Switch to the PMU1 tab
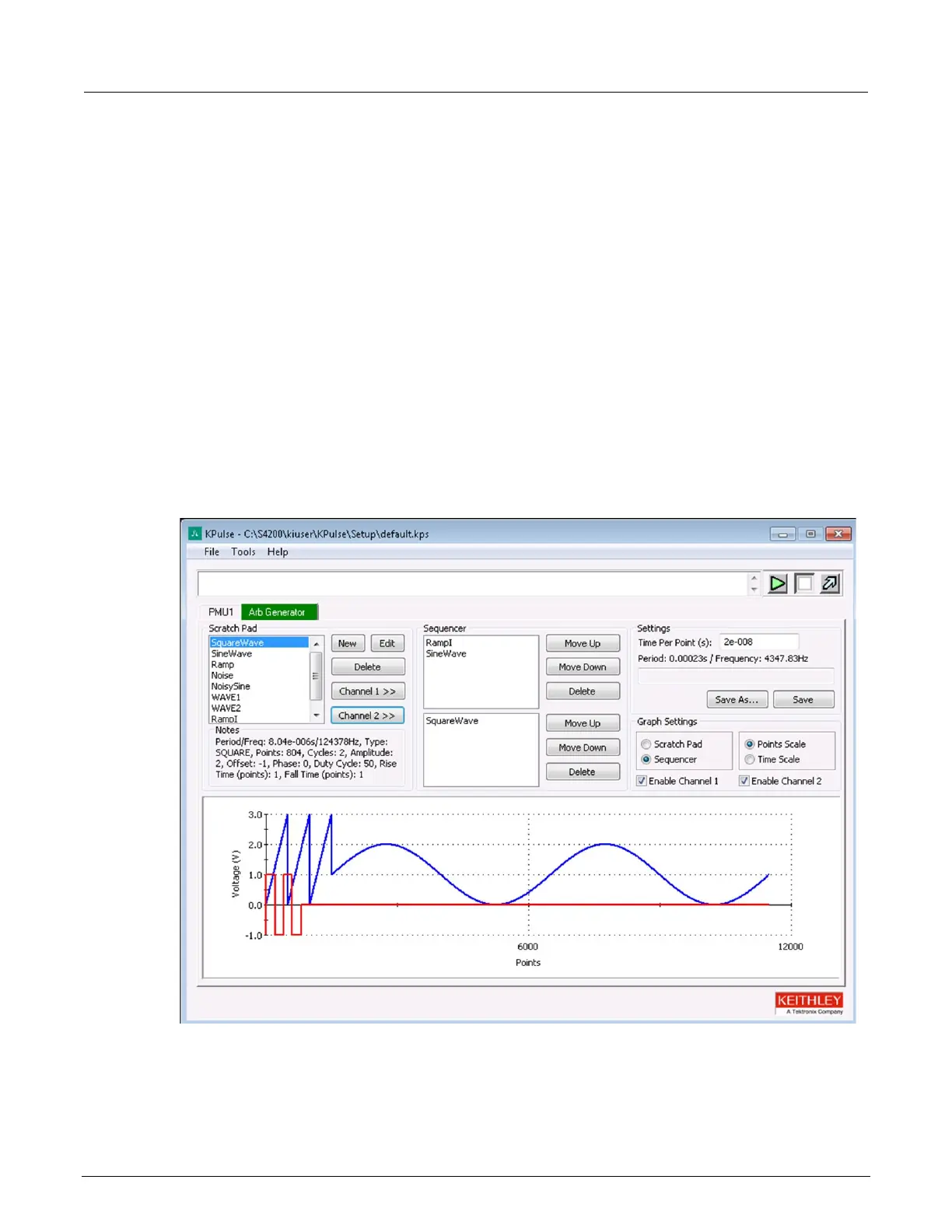The height and width of the screenshot is (1232, 952). (x=221, y=612)
